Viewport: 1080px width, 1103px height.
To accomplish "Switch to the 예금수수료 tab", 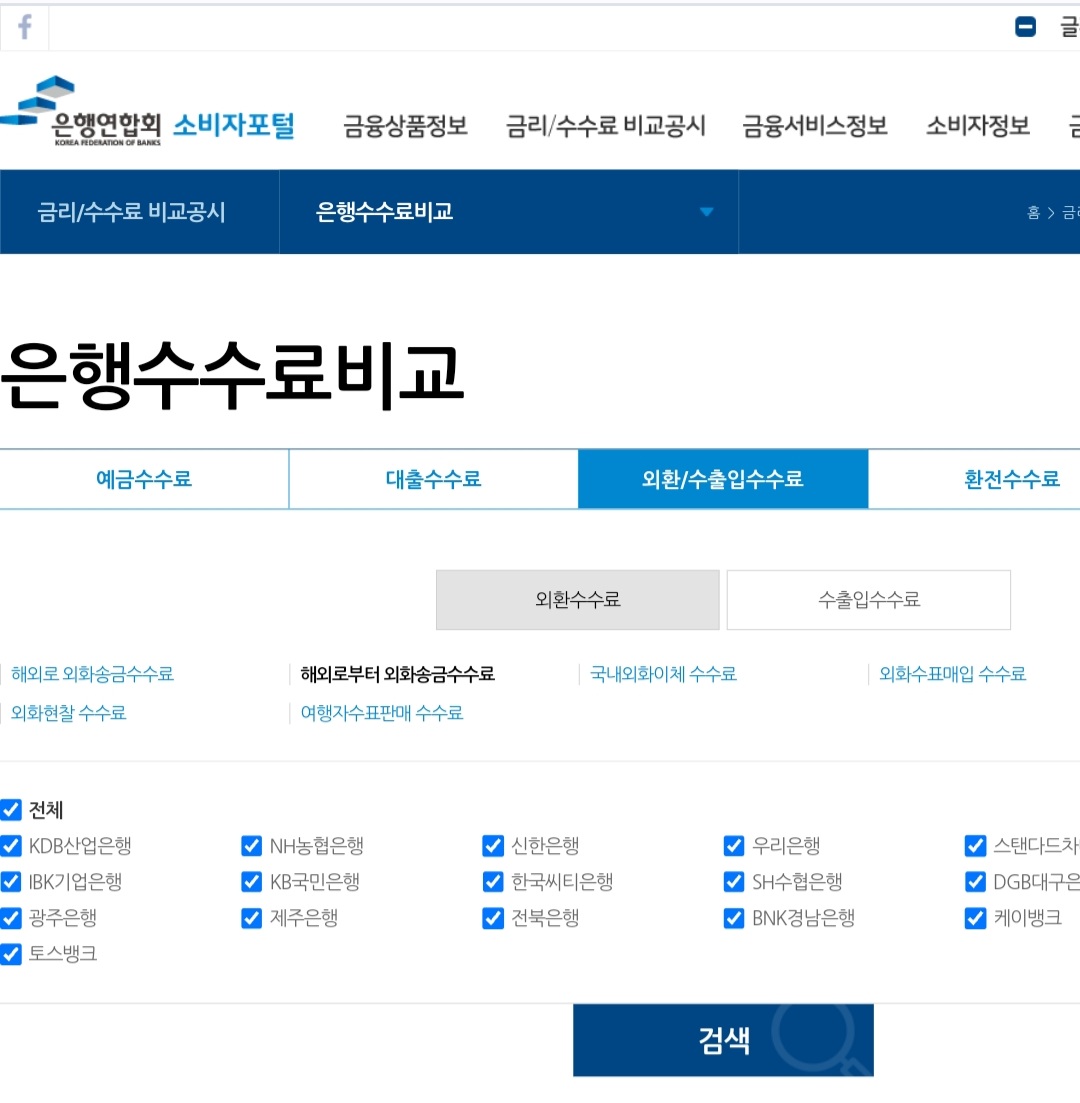I will point(144,479).
